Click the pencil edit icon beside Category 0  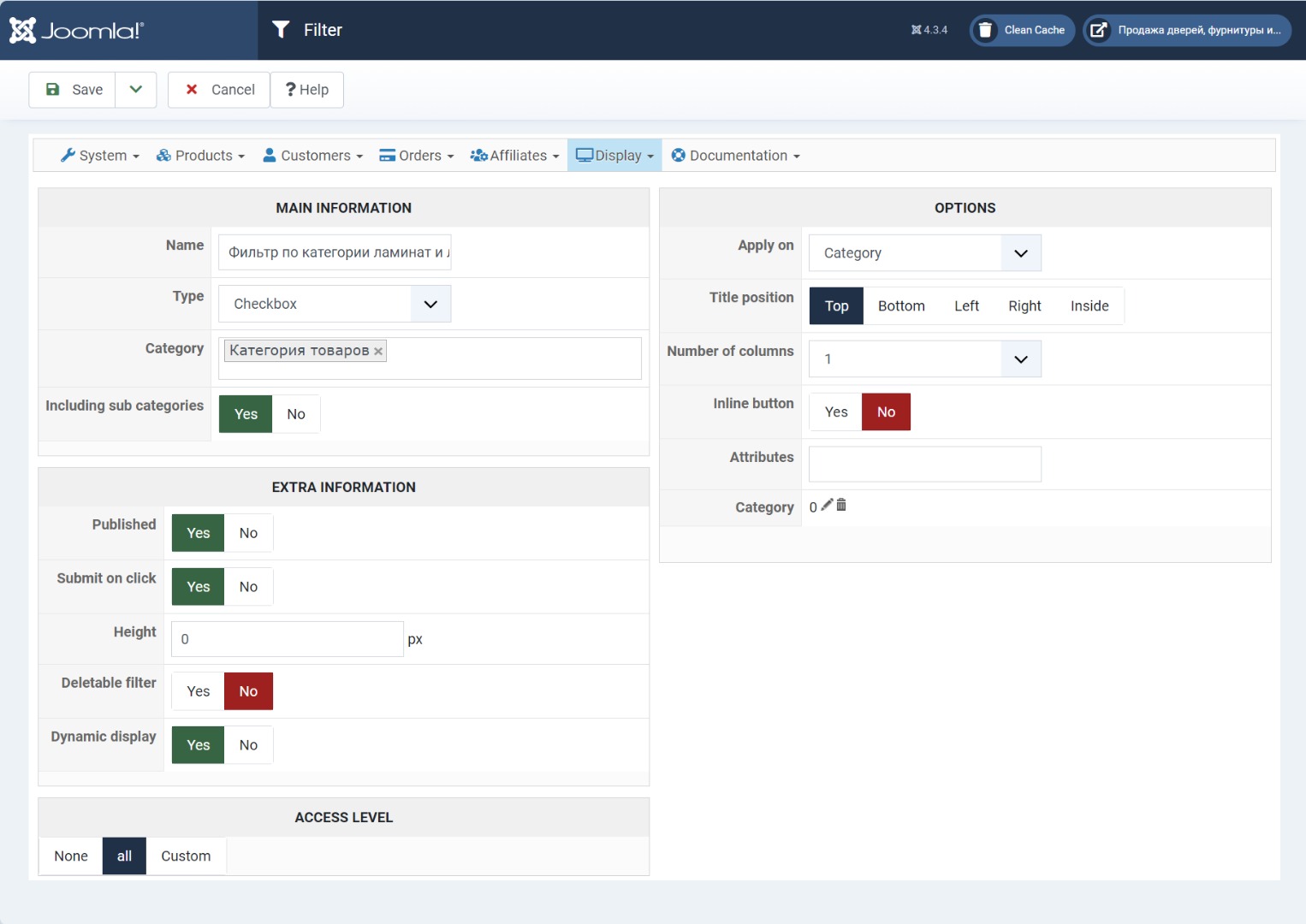click(x=827, y=505)
